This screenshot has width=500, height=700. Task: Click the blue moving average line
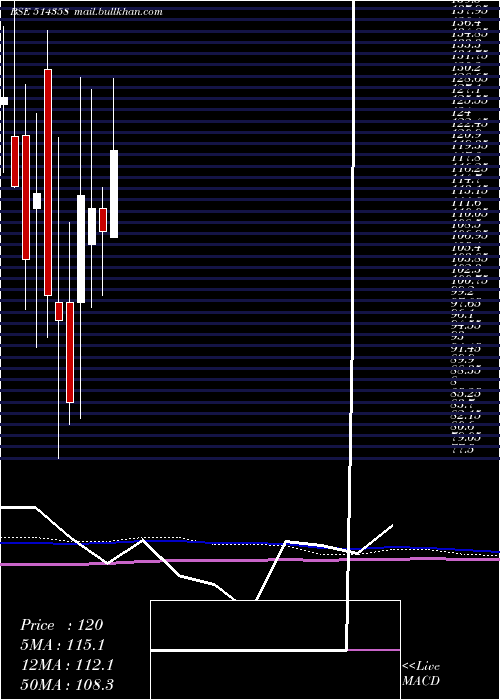(x=250, y=544)
